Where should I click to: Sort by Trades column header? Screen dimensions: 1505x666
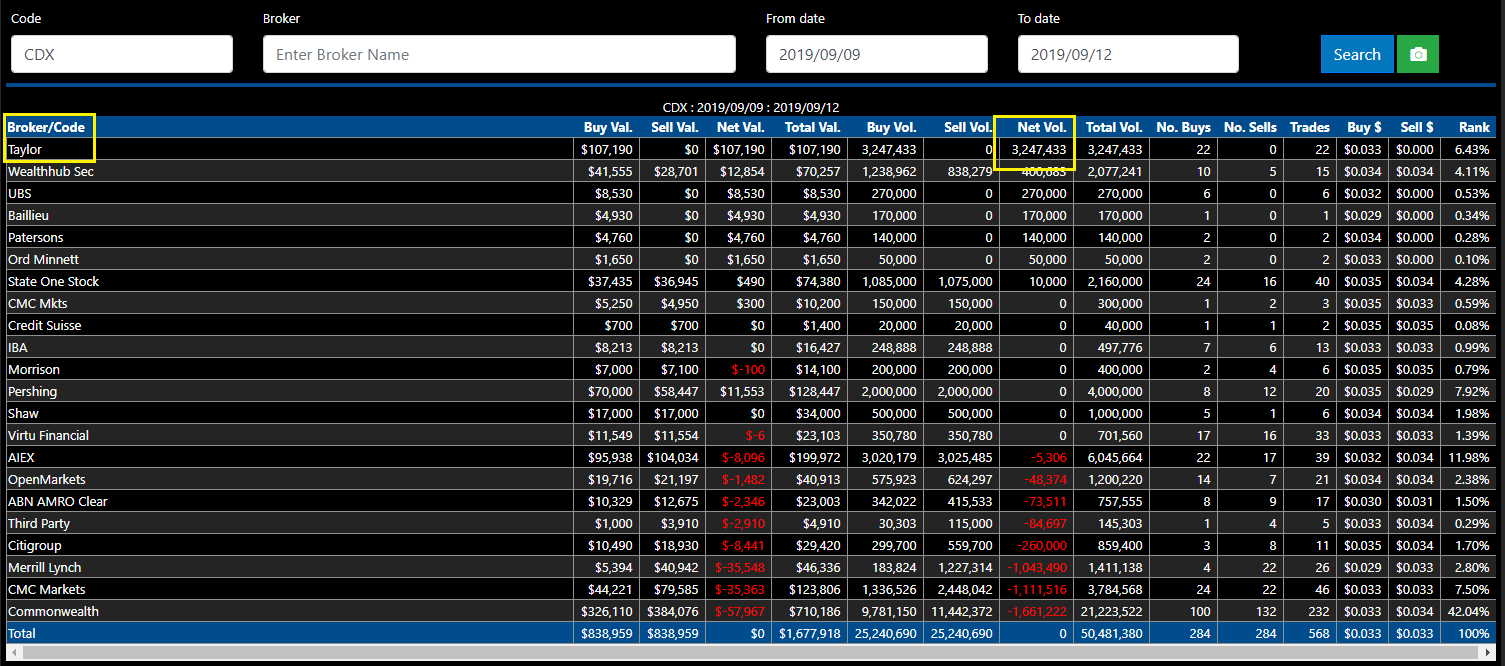(1310, 127)
